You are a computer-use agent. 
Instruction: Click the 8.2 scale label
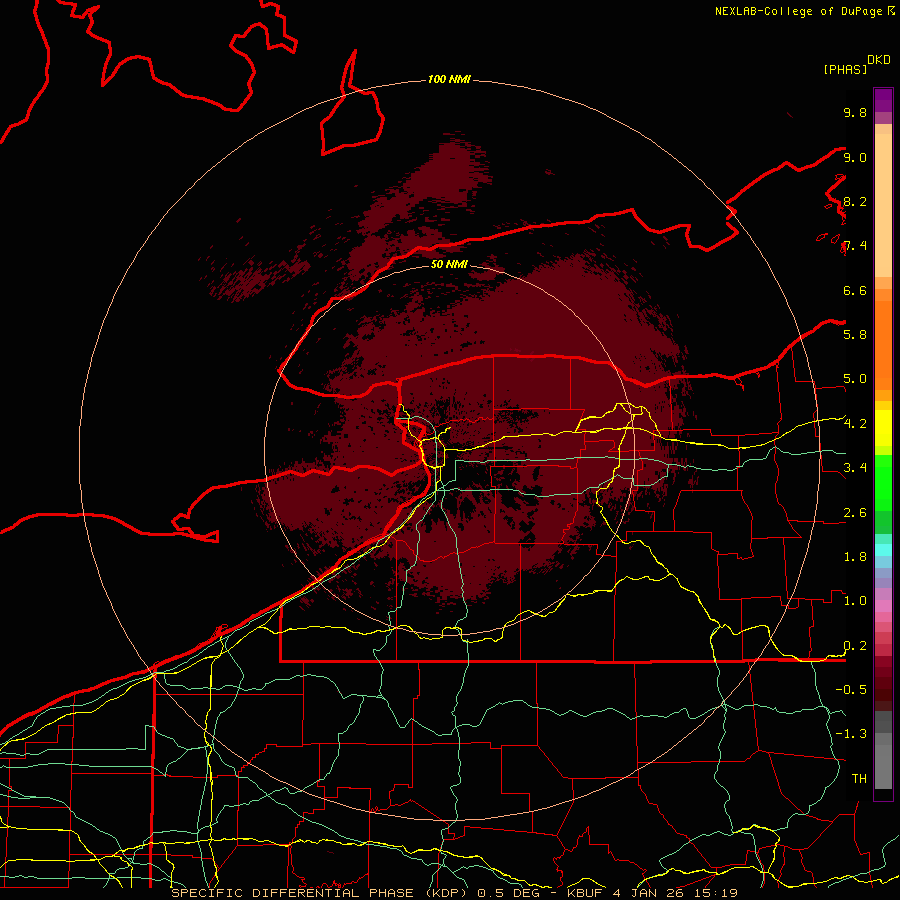[855, 201]
